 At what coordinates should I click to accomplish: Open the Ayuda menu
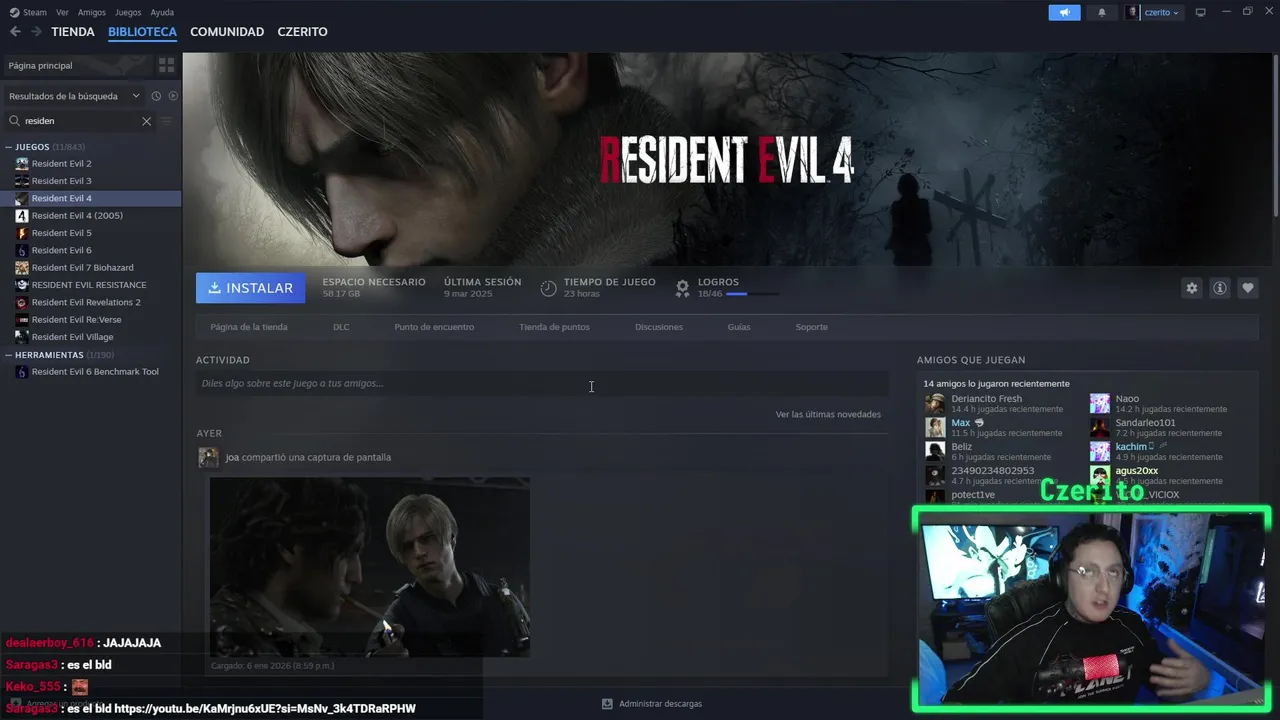tap(162, 12)
